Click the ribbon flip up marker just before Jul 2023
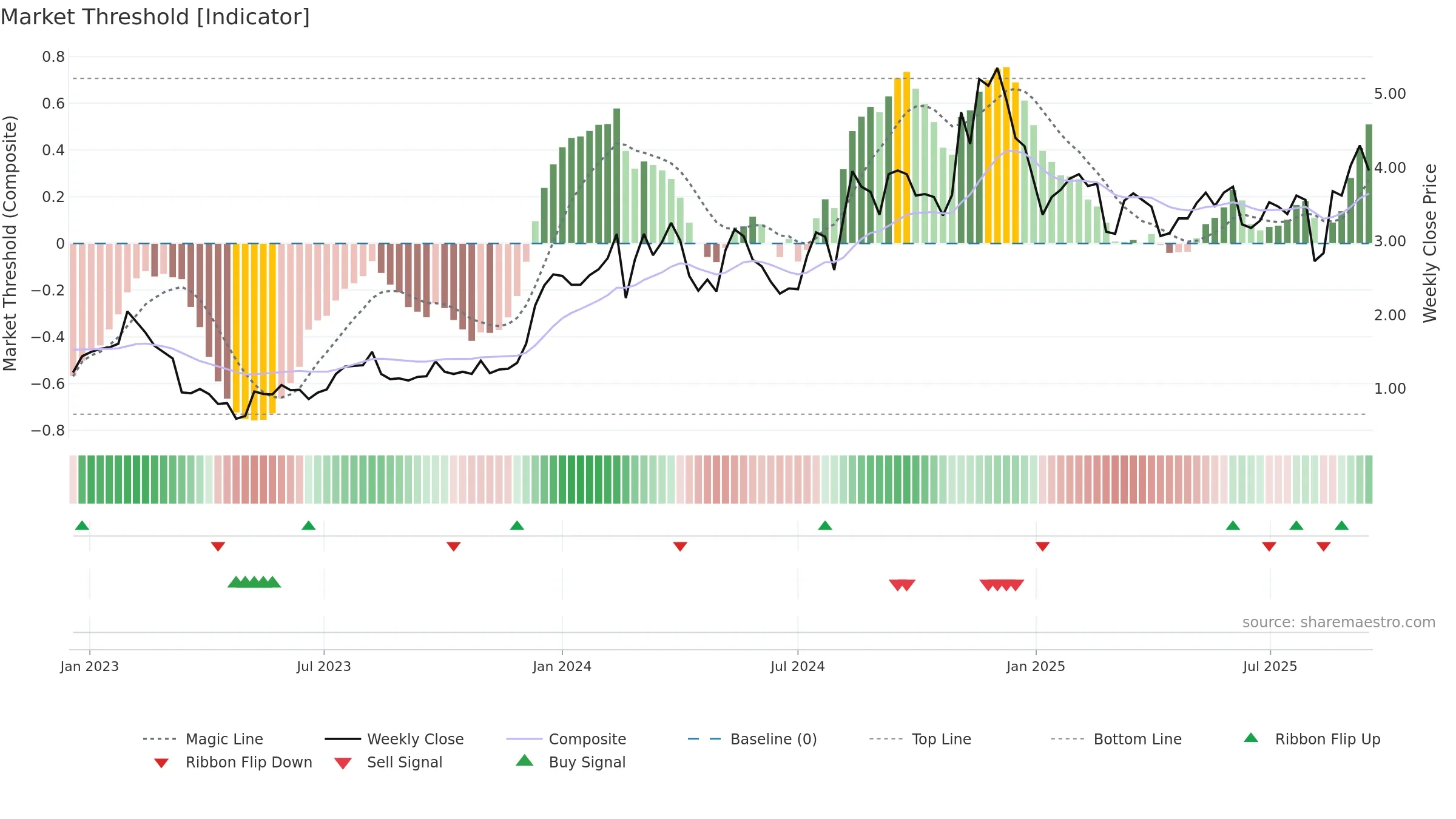This screenshot has width=1456, height=819. tap(308, 525)
